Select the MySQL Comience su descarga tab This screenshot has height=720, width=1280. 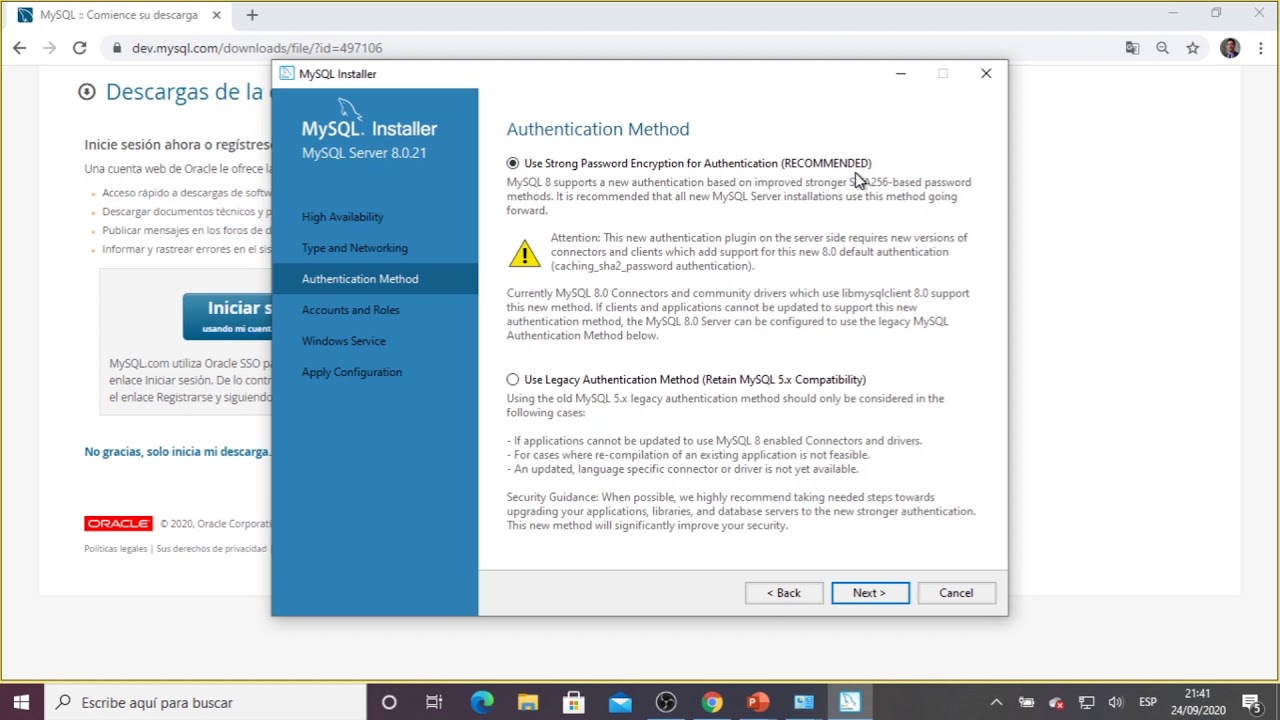coord(120,15)
